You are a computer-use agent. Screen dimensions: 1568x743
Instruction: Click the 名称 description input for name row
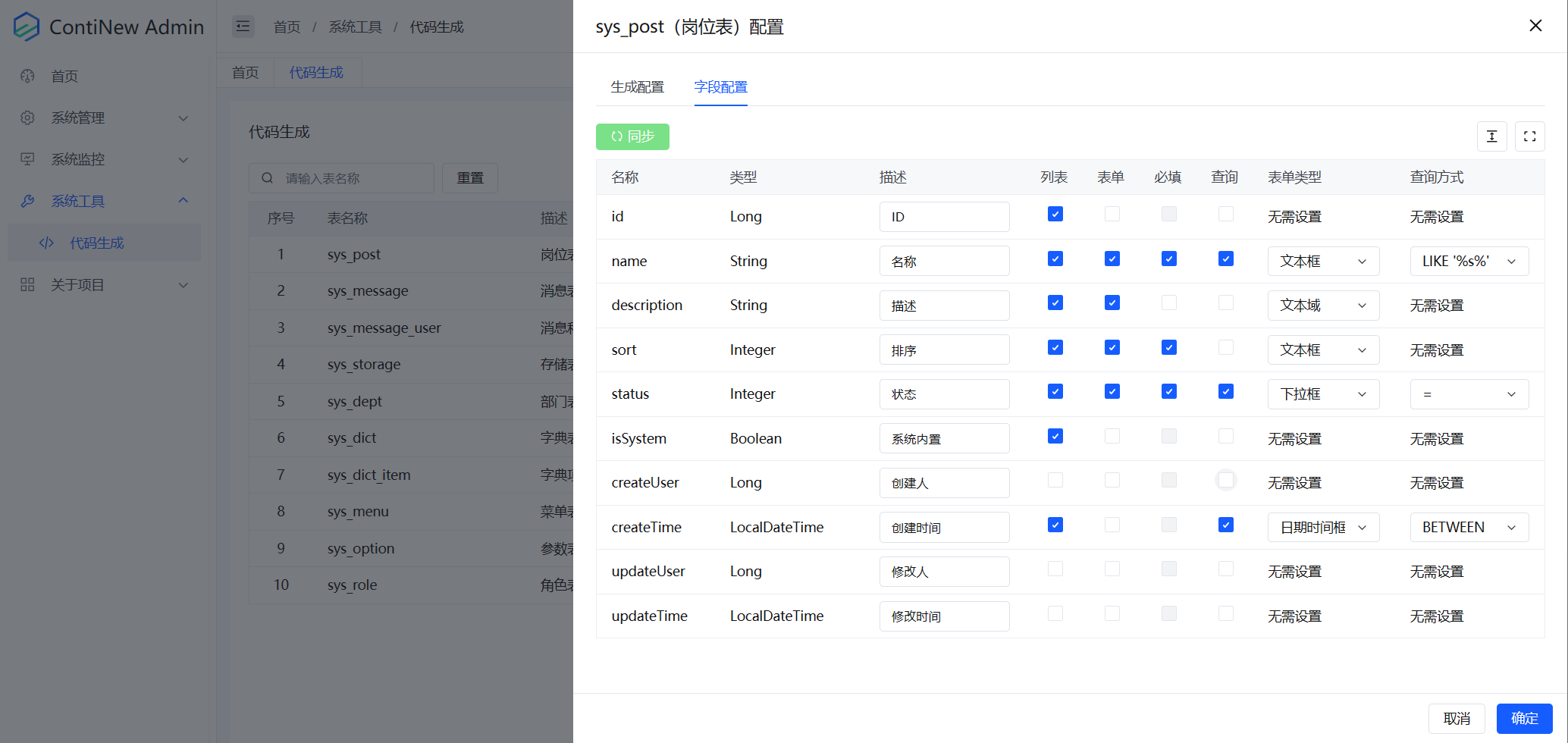click(x=944, y=261)
